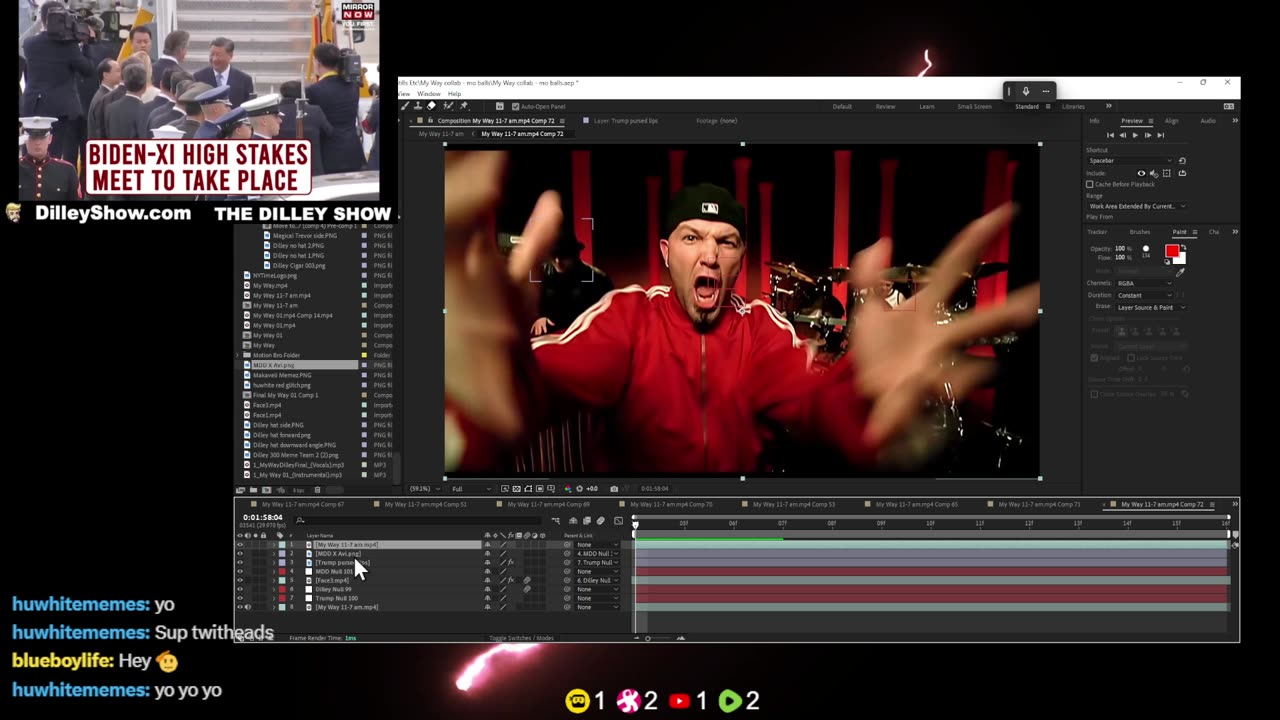1280x720 pixels.
Task: Click the Play button in Preview panel
Action: click(x=1135, y=135)
